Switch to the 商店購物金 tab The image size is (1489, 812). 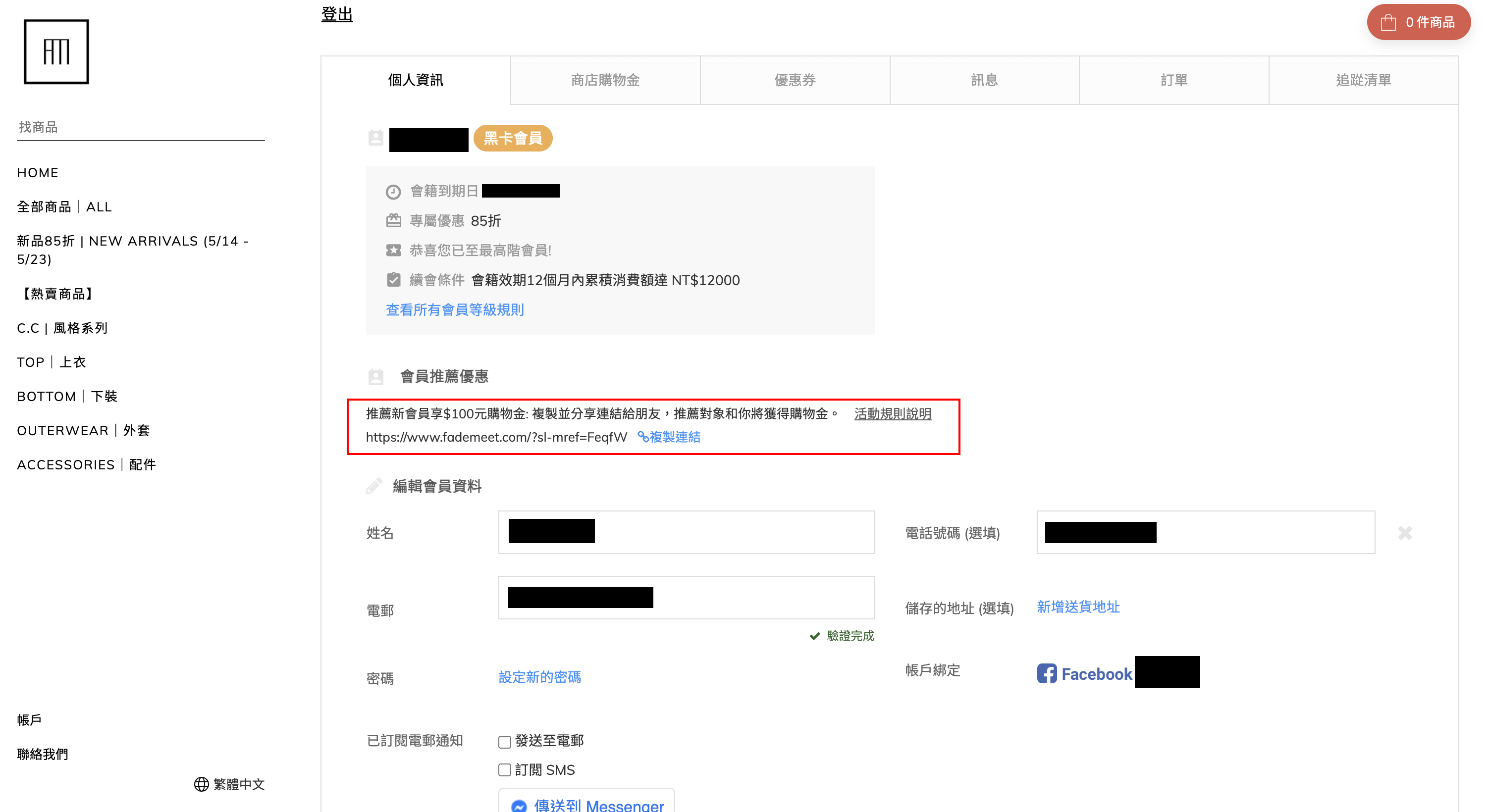coord(605,80)
